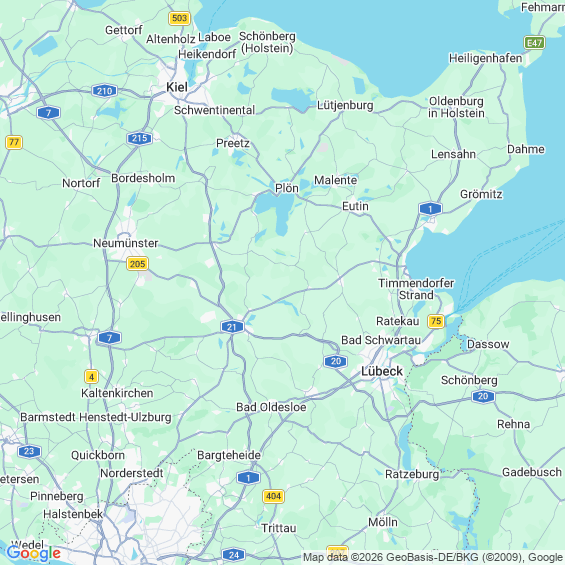This screenshot has width=565, height=565.
Task: Click the Google logo
Action: [34, 553]
